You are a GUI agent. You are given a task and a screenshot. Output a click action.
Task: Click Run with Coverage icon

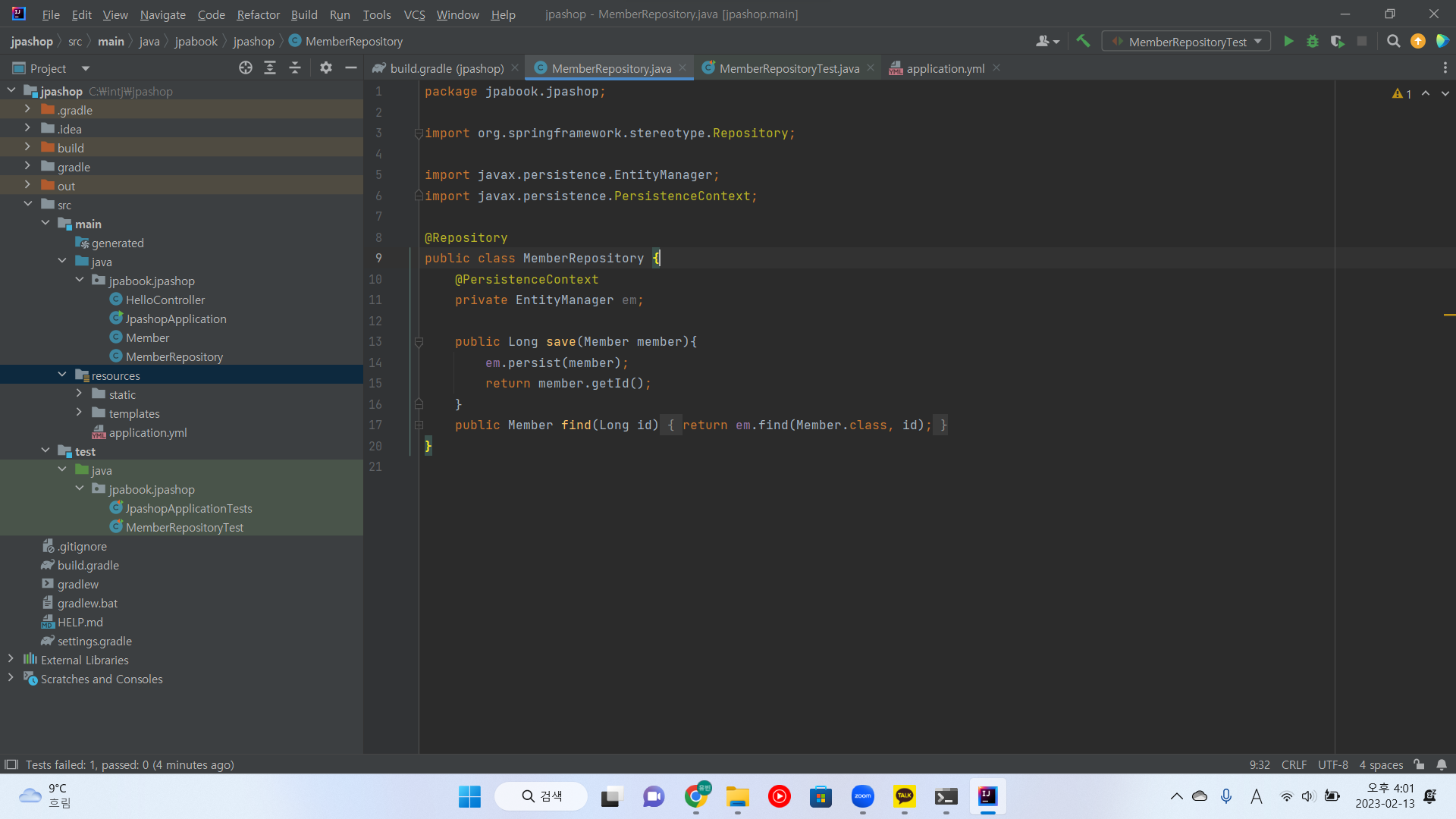tap(1337, 42)
